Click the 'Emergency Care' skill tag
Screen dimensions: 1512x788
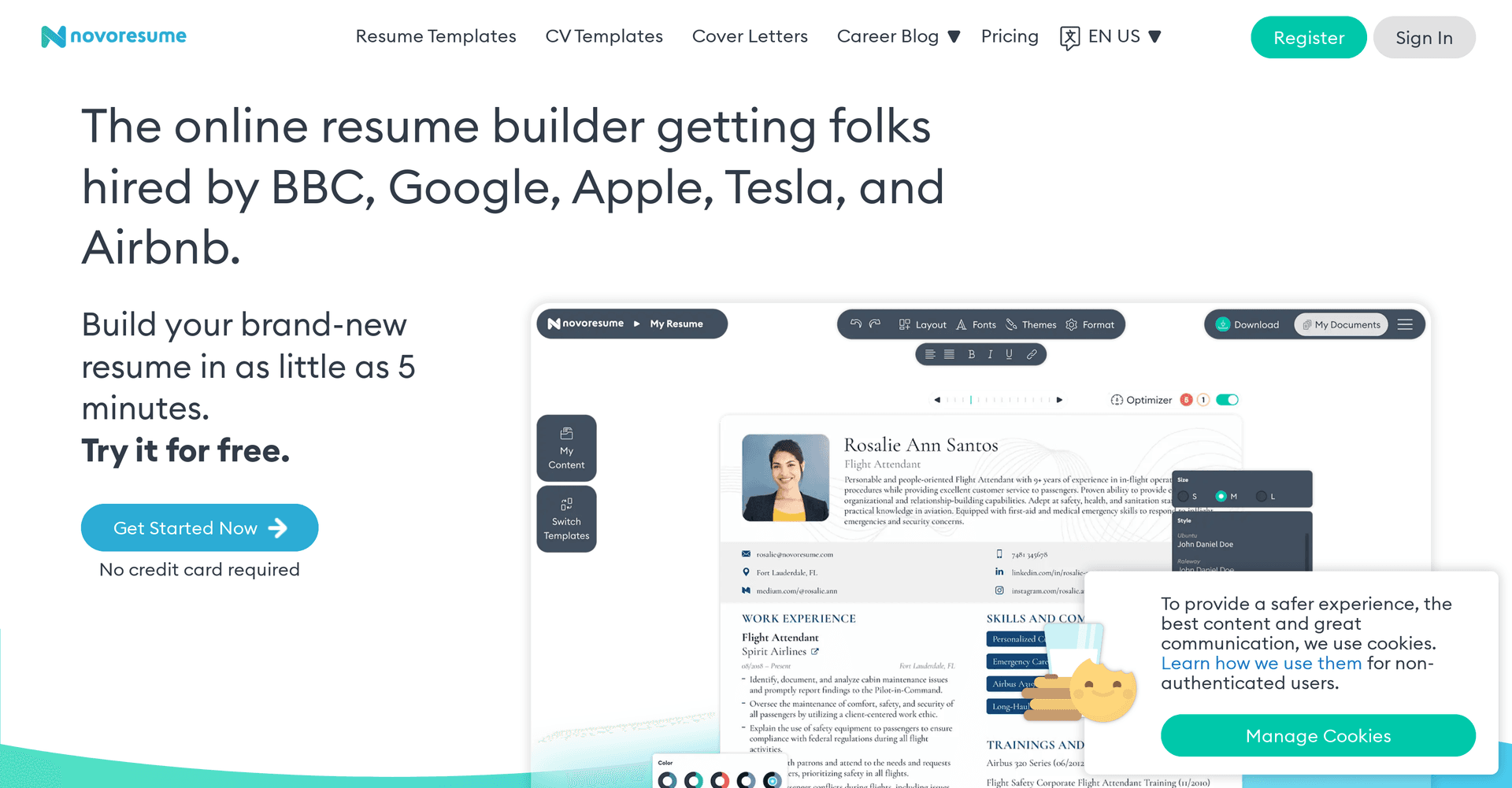tap(1019, 661)
